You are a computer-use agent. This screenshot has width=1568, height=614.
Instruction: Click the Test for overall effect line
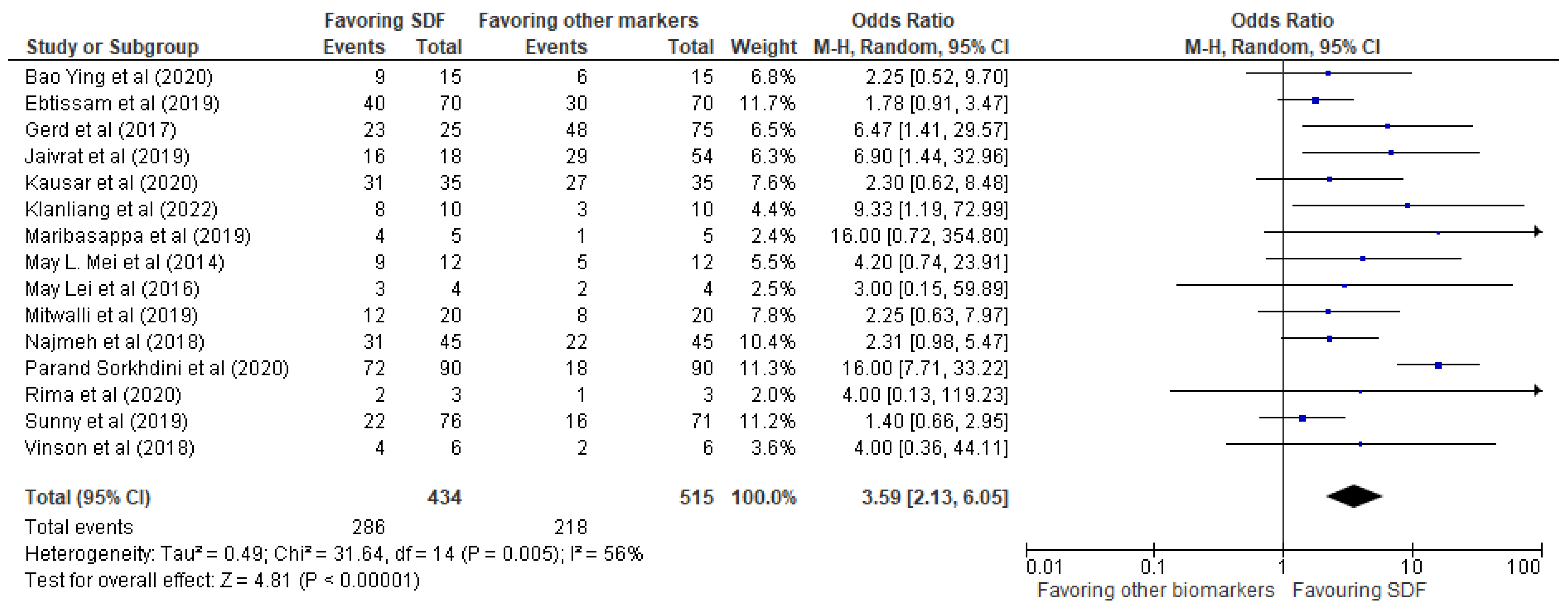click(222, 581)
